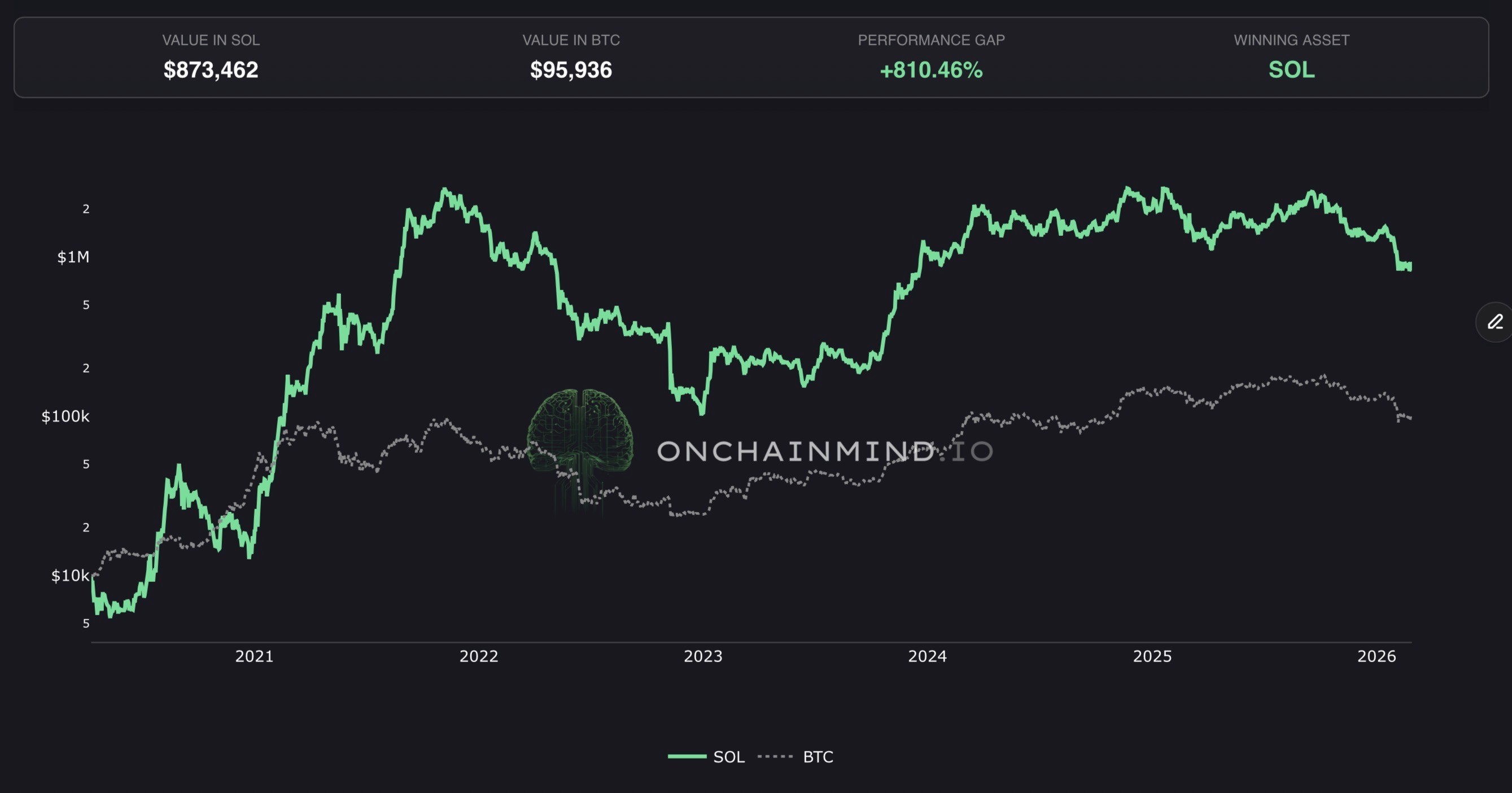Image resolution: width=1512 pixels, height=793 pixels.
Task: Click the 2022 x-axis label
Action: pyautogui.click(x=478, y=656)
